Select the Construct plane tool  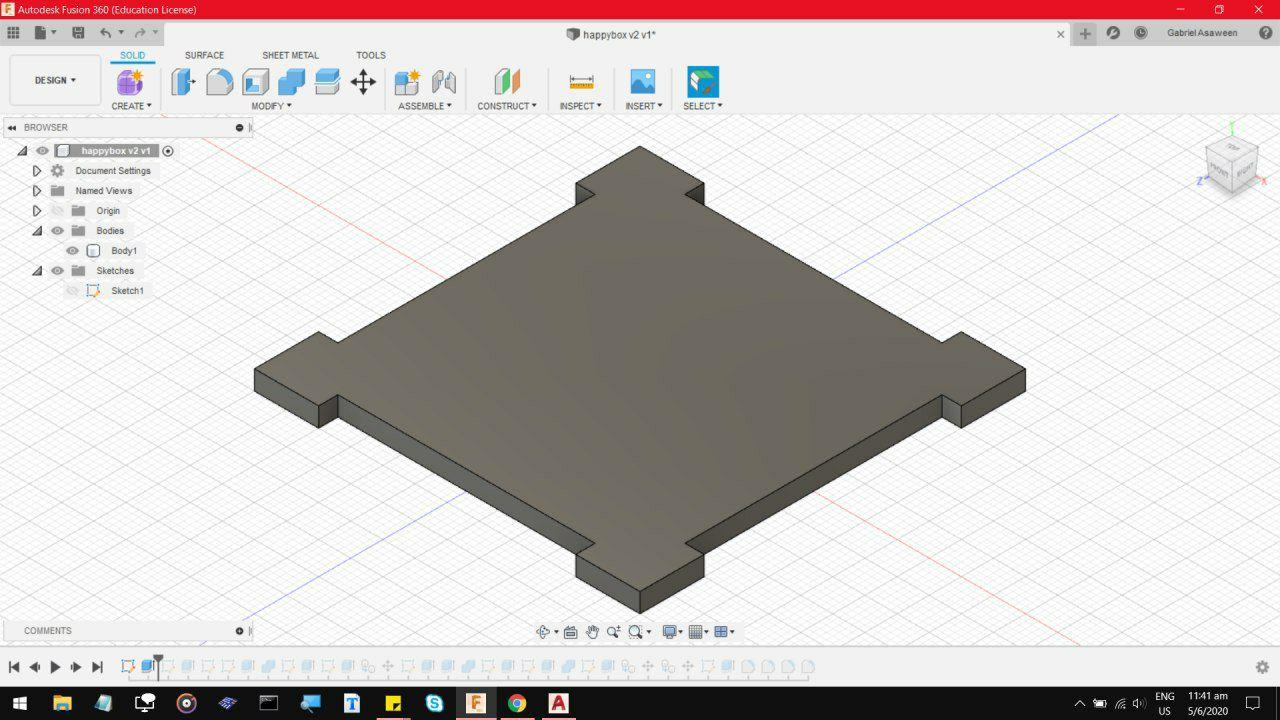[x=507, y=82]
